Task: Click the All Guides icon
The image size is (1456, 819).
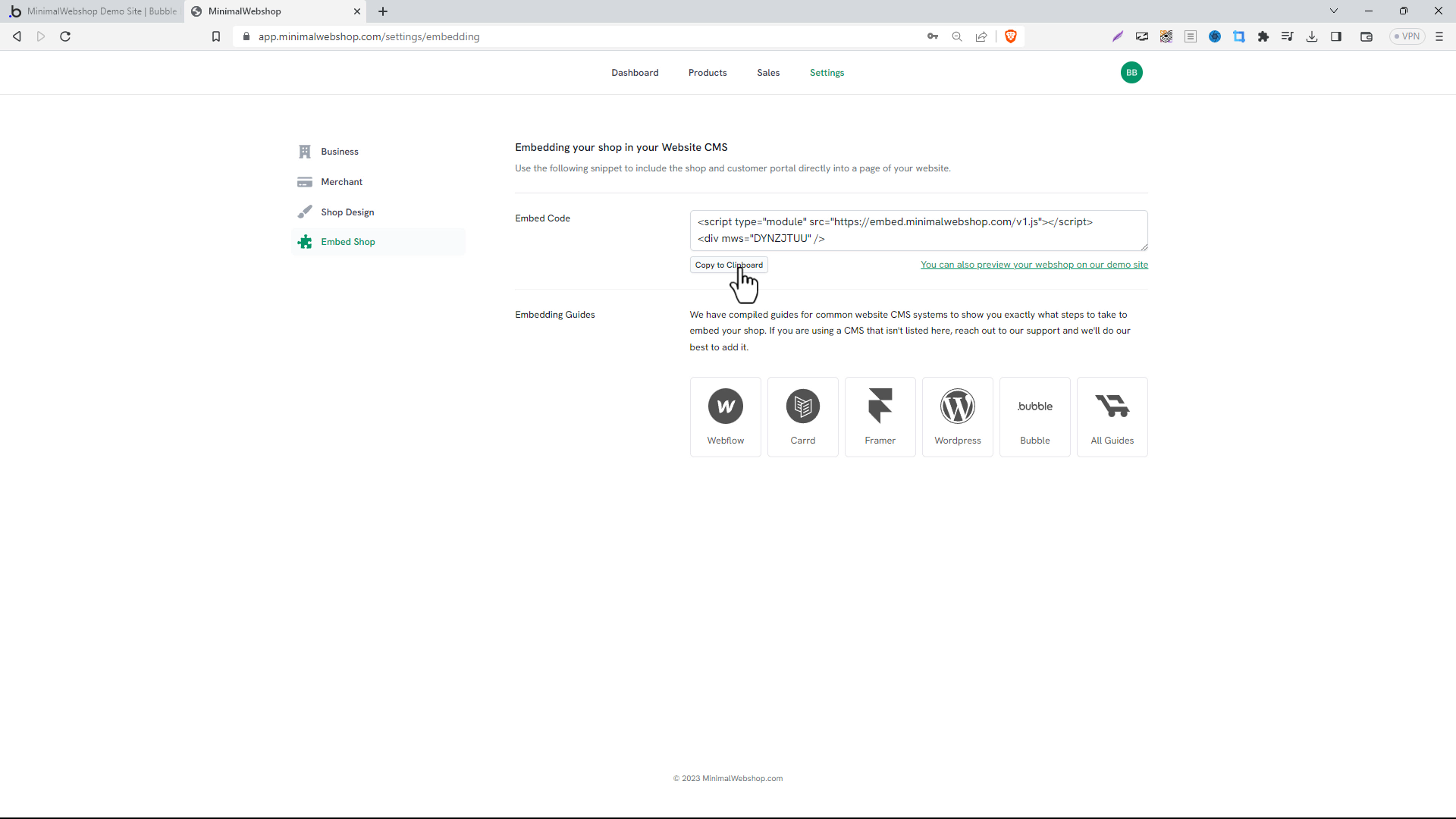Action: pos(1112,406)
